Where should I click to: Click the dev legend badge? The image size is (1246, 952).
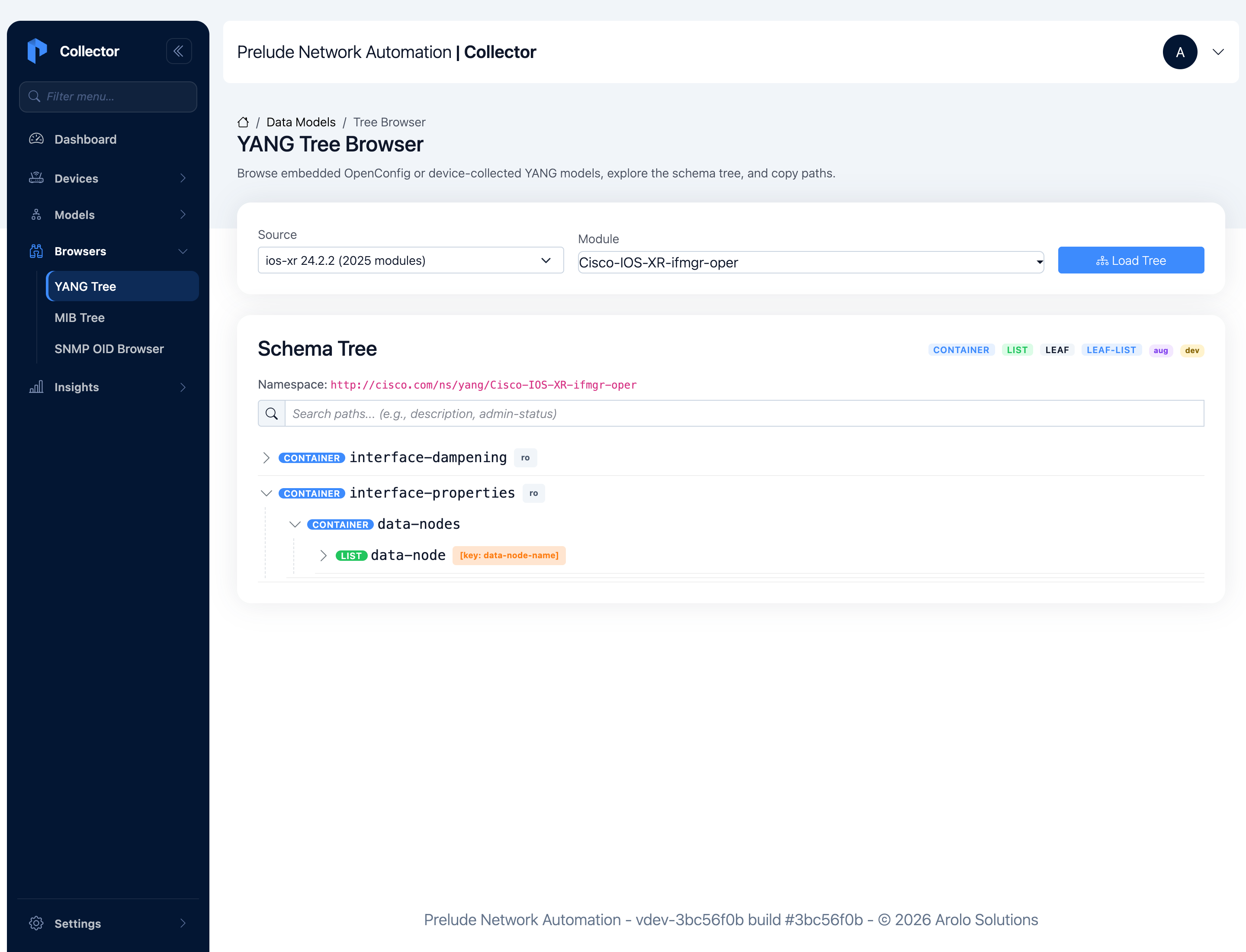(x=1192, y=350)
